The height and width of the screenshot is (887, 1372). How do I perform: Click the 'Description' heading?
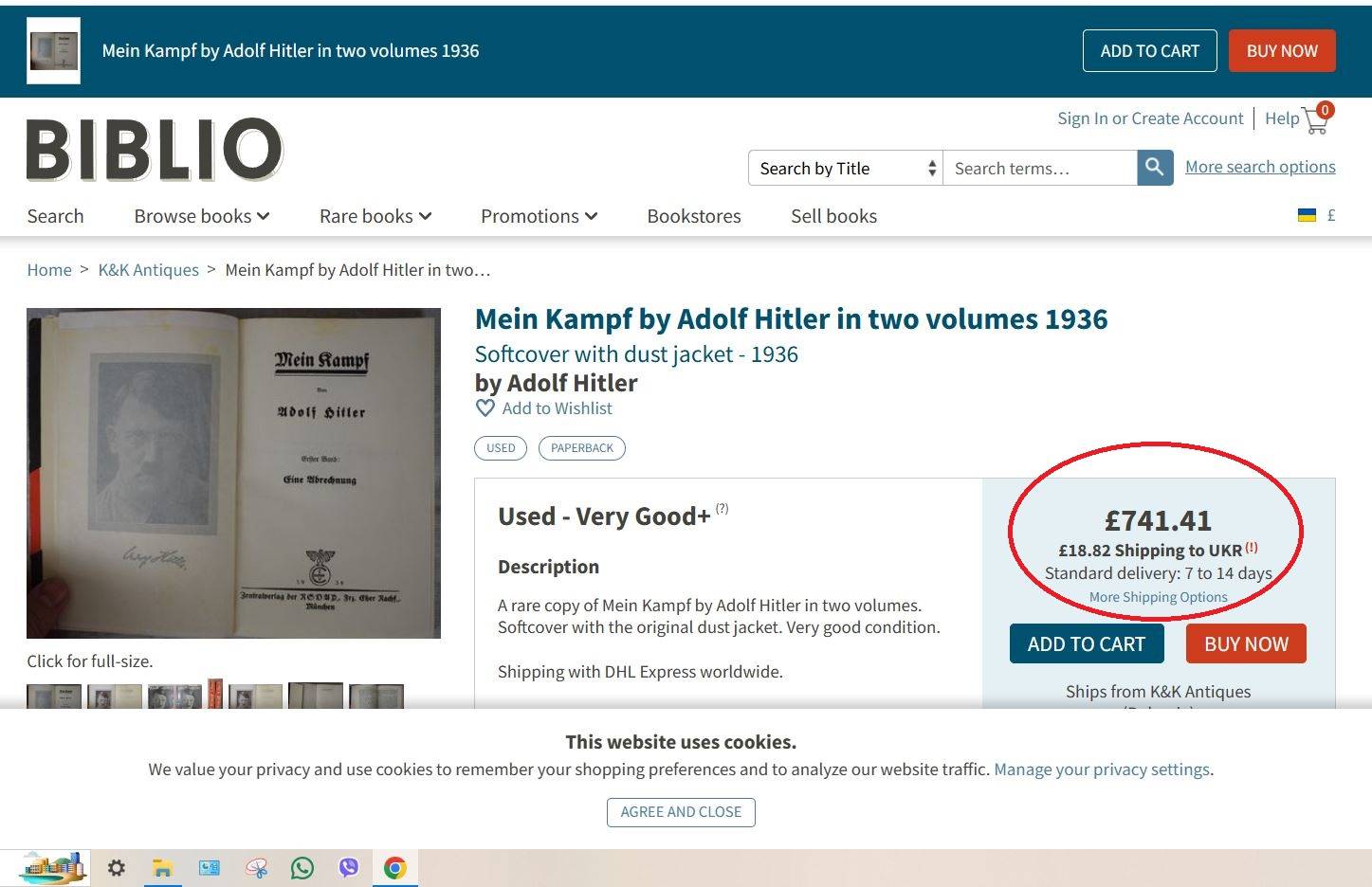click(548, 567)
